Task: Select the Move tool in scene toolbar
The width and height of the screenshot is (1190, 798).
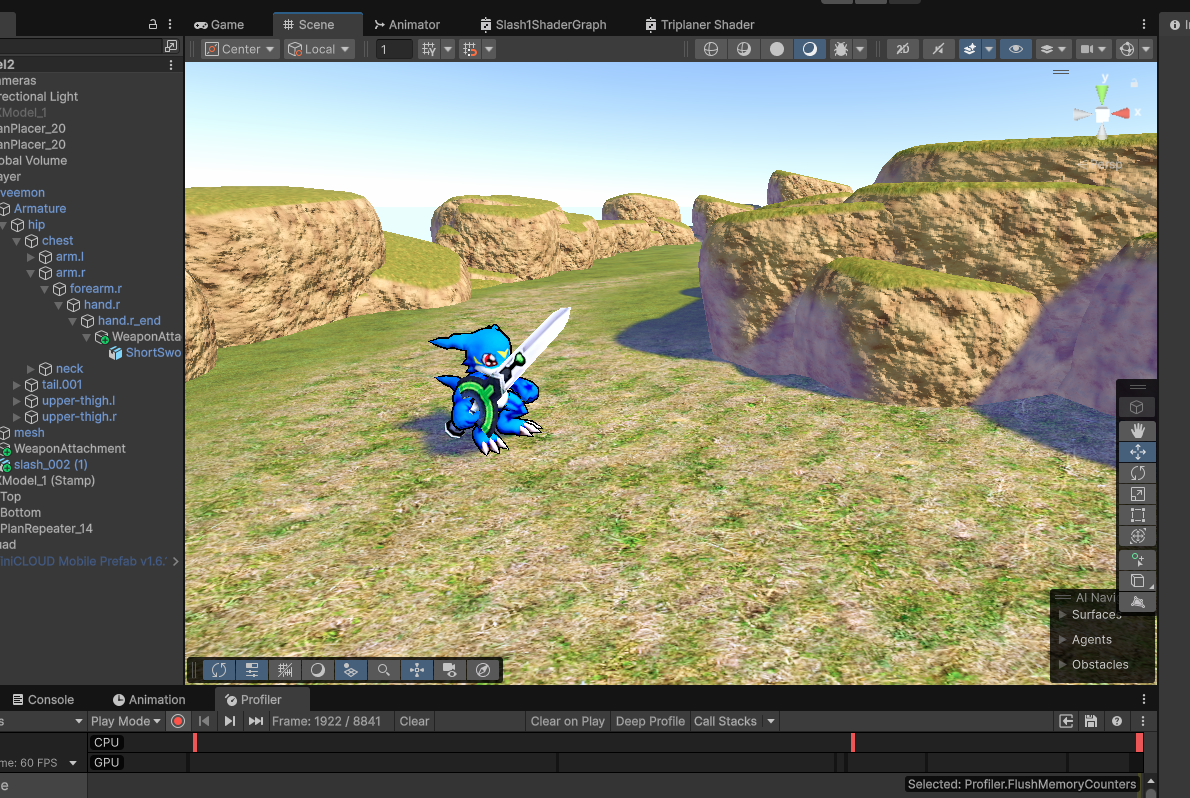Action: point(1137,452)
